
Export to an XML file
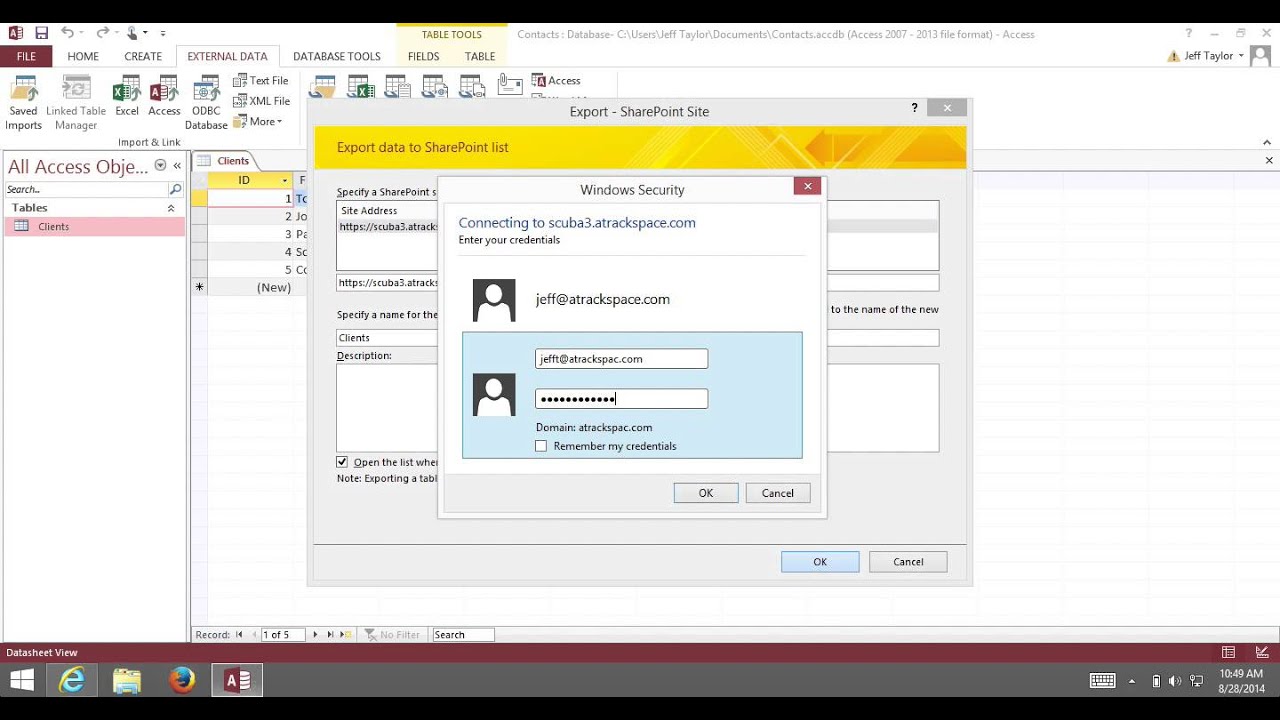[434, 86]
